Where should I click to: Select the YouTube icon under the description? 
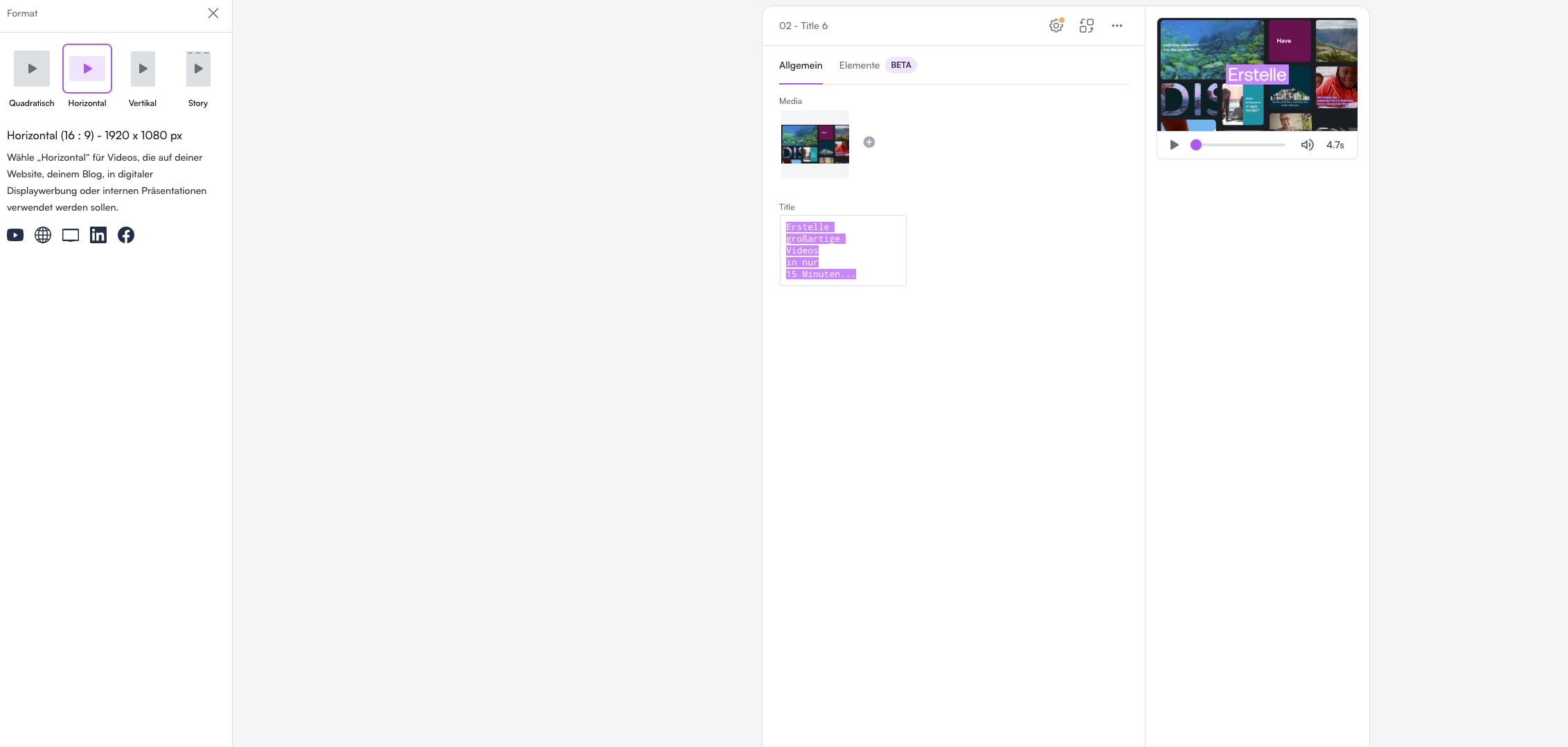click(x=15, y=235)
